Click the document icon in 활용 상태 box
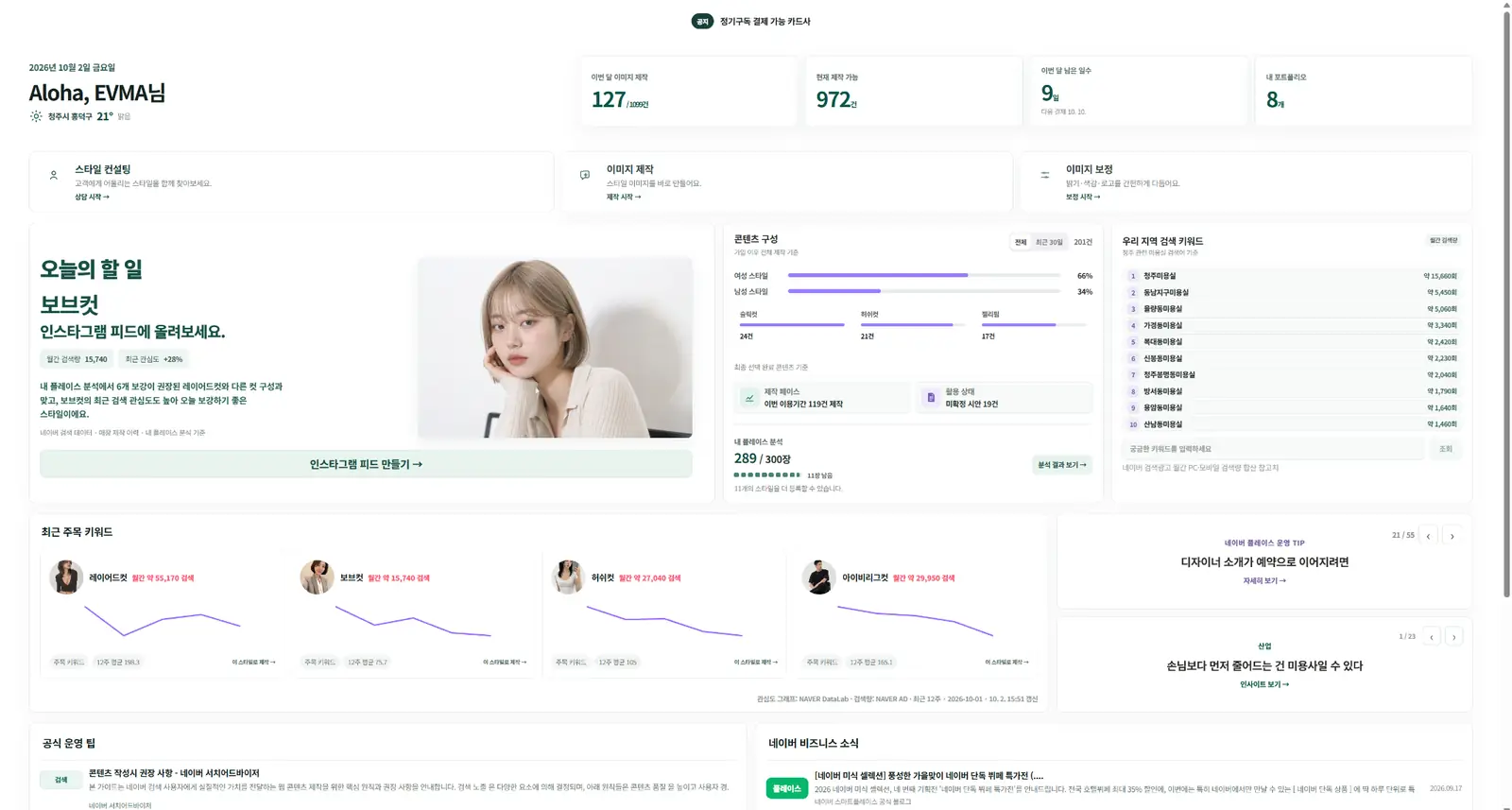The height and width of the screenshot is (810, 1512). pos(931,398)
